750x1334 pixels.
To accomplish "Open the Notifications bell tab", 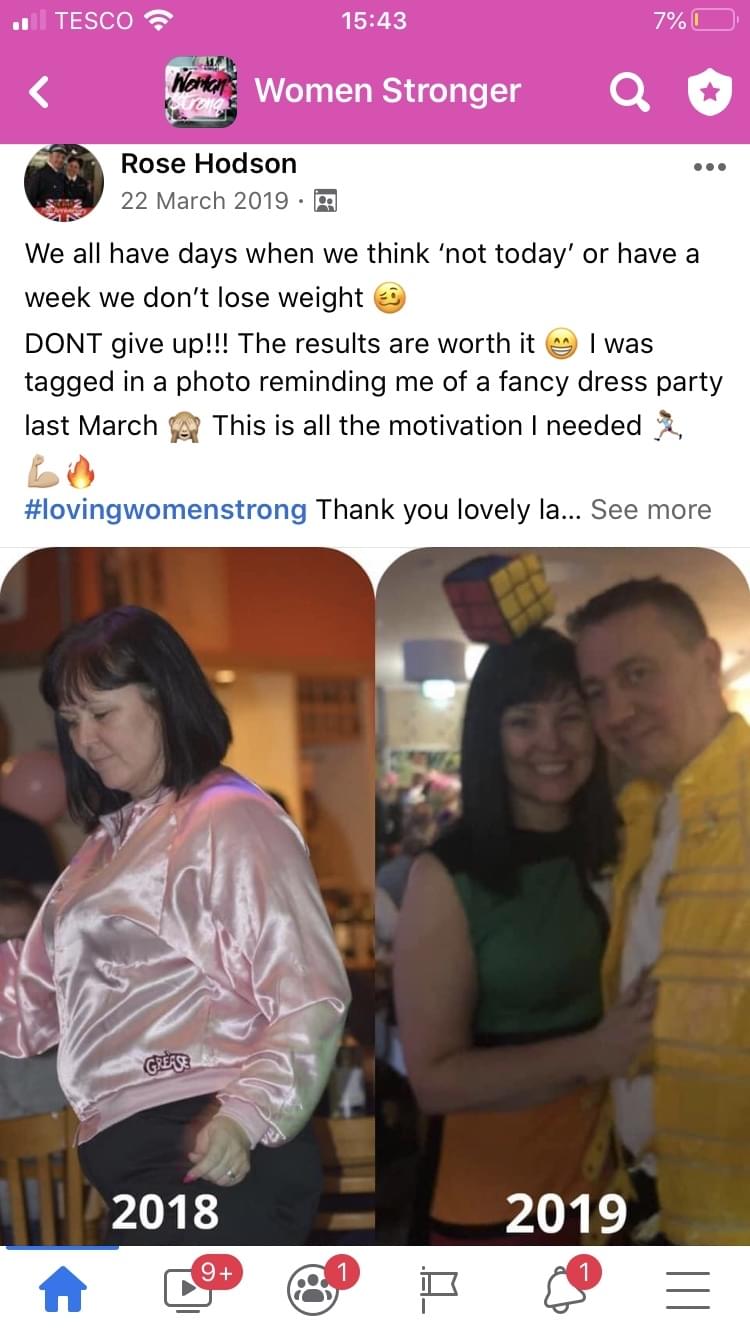I will (x=563, y=1290).
